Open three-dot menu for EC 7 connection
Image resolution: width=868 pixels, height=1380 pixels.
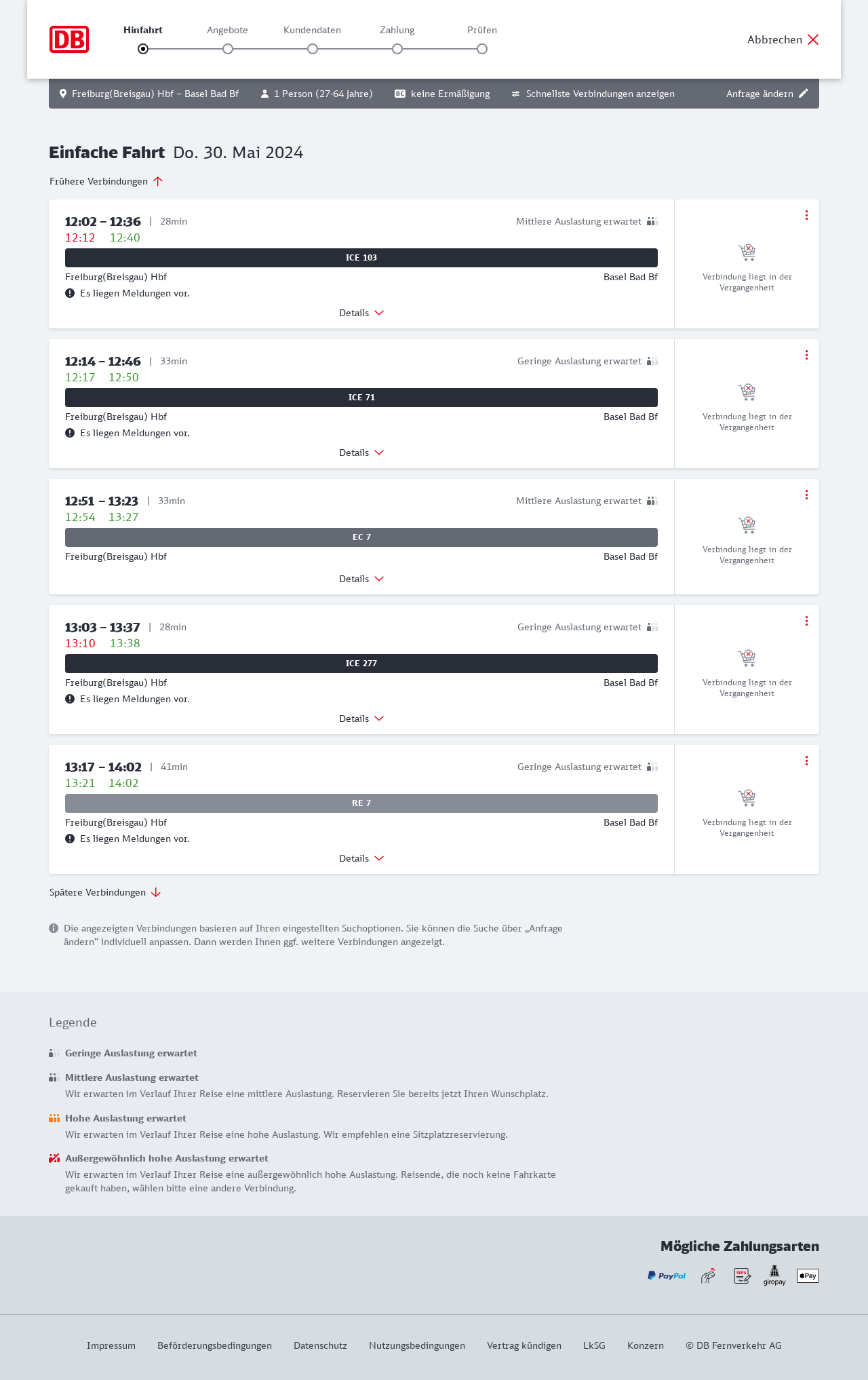(806, 495)
